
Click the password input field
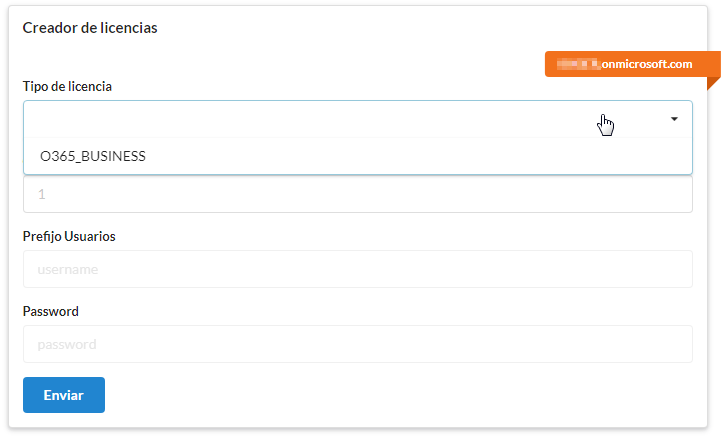[358, 344]
